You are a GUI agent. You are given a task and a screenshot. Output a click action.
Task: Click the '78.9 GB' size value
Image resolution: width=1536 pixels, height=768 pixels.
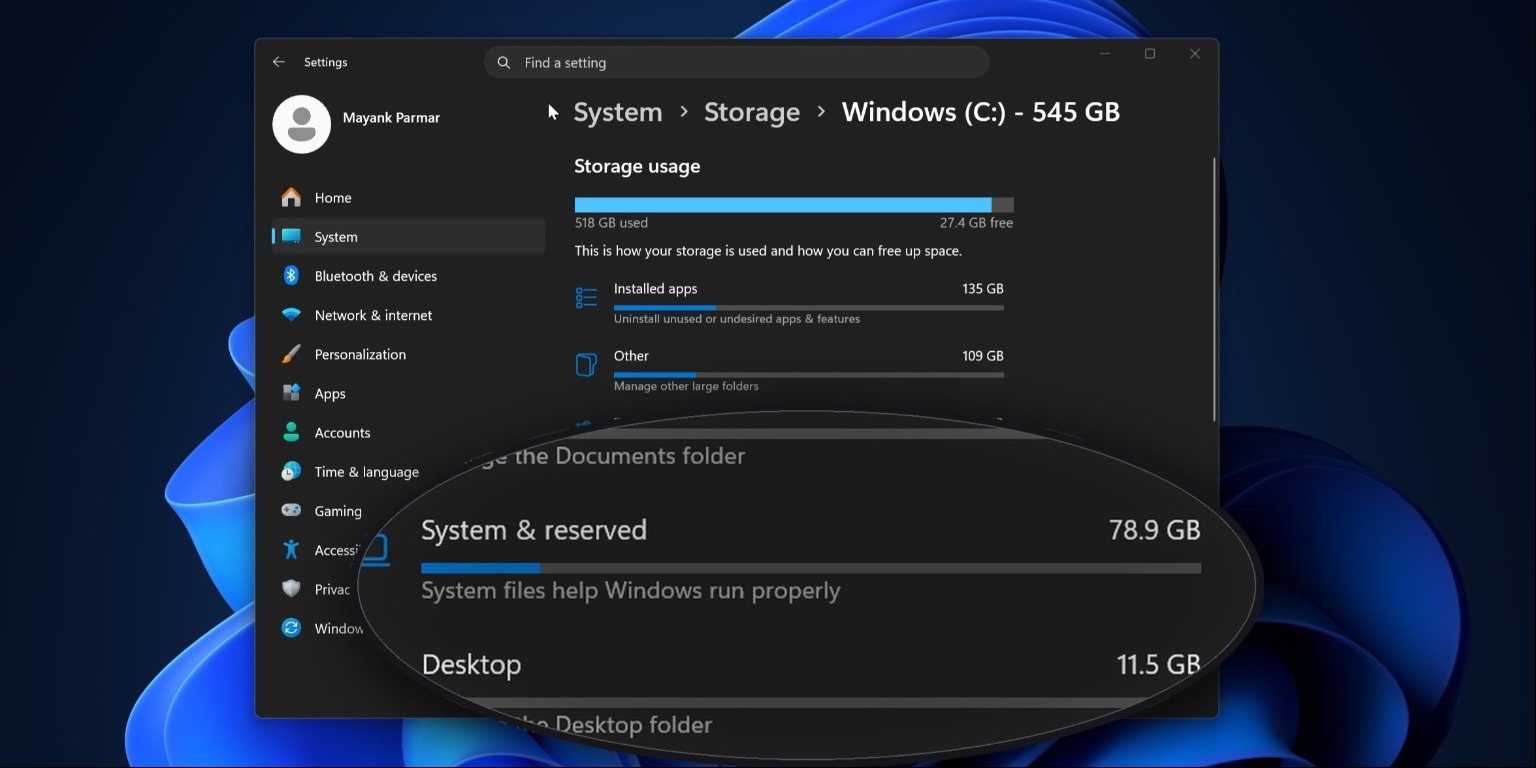pyautogui.click(x=1154, y=530)
